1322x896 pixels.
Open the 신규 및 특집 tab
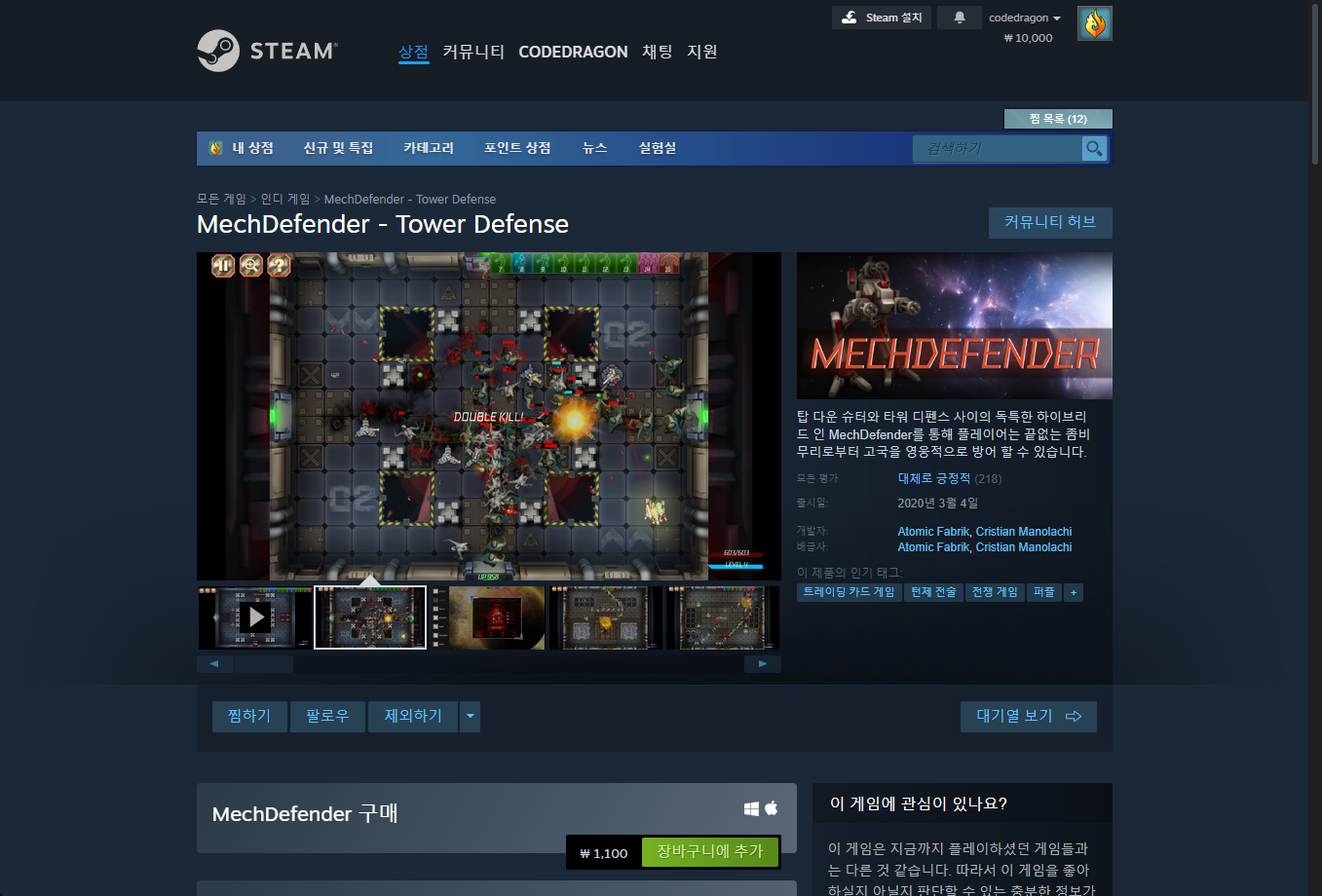(x=338, y=148)
